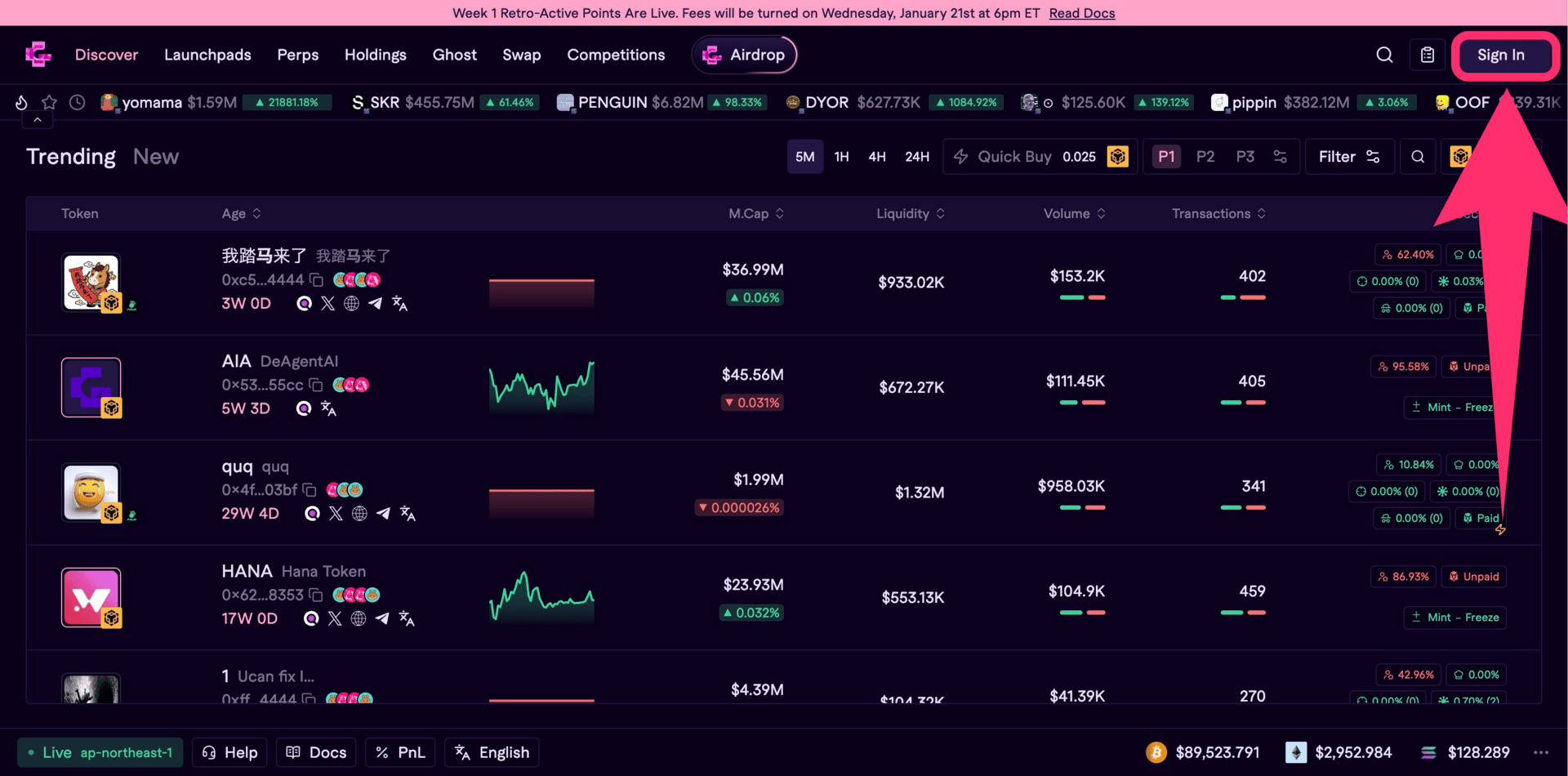The image size is (1568, 776).
Task: Click the platform logo in the top navigation
Action: point(38,55)
